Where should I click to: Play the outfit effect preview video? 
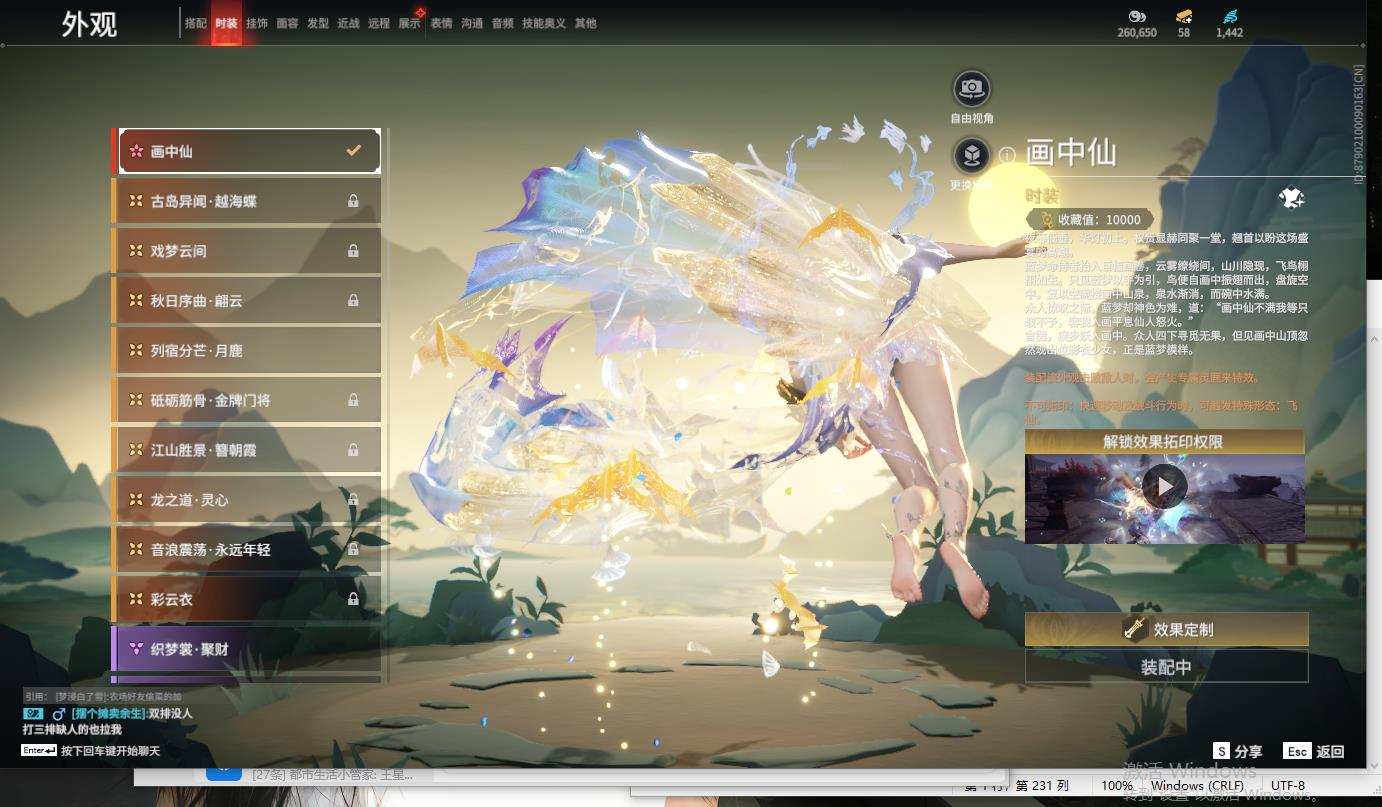click(1165, 487)
